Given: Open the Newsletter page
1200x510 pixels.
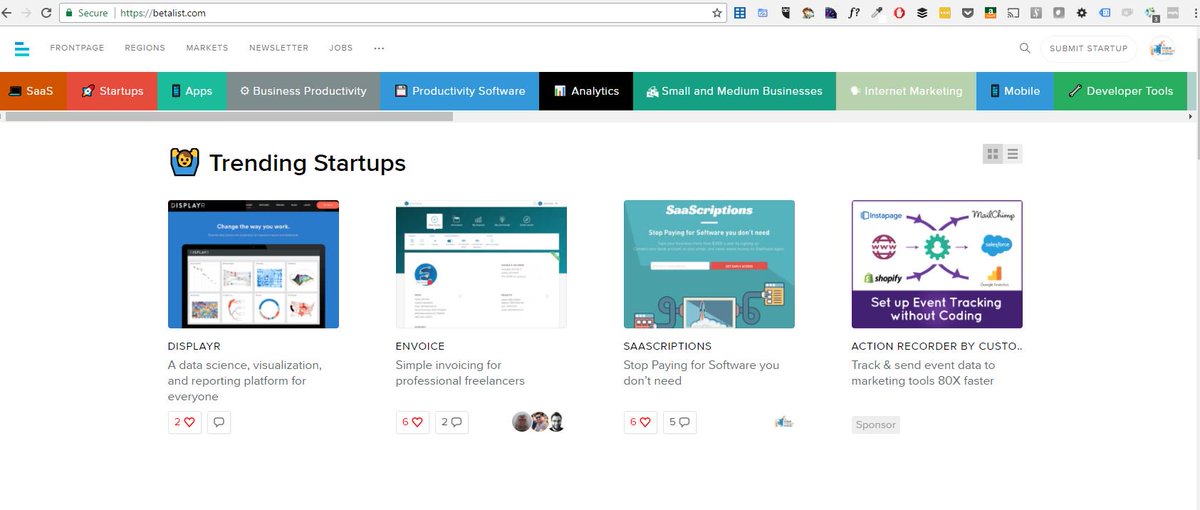Looking at the screenshot, I should click(x=279, y=48).
